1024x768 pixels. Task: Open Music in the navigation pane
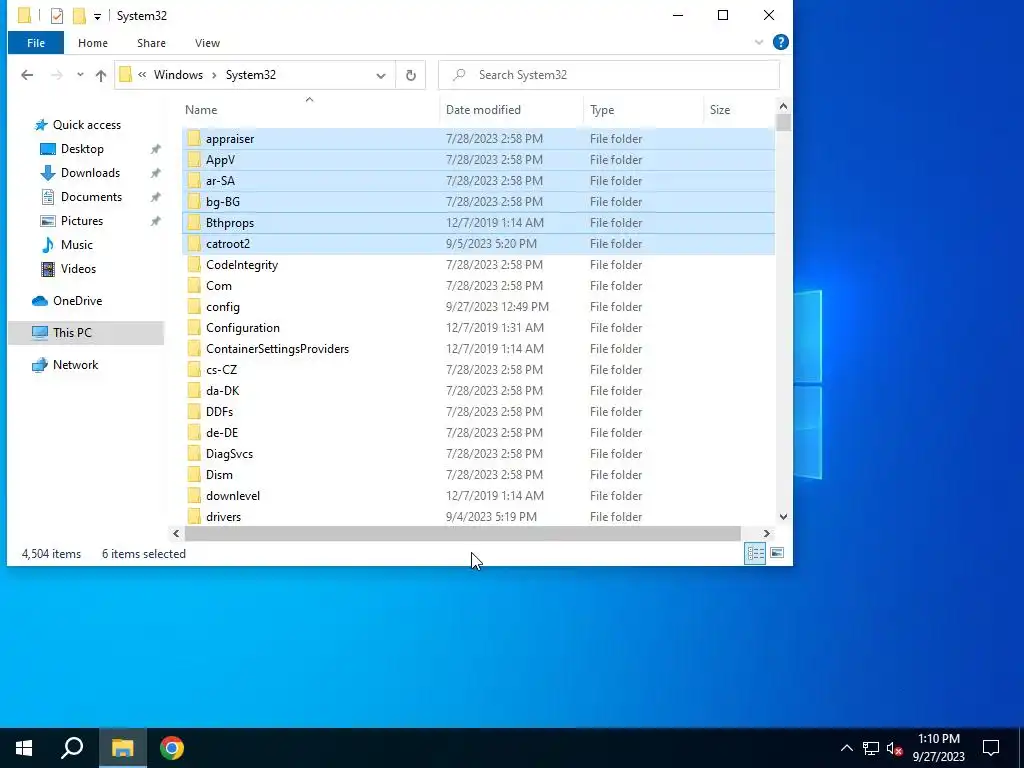pyautogui.click(x=76, y=245)
